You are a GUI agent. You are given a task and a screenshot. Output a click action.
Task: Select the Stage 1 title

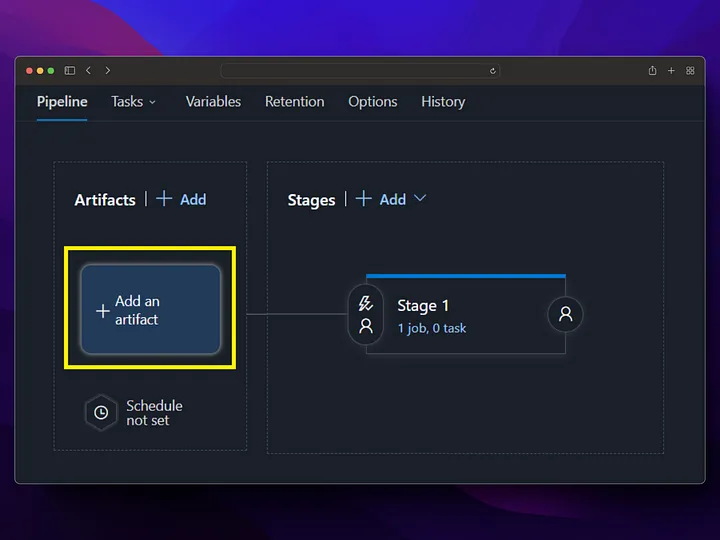coord(422,305)
